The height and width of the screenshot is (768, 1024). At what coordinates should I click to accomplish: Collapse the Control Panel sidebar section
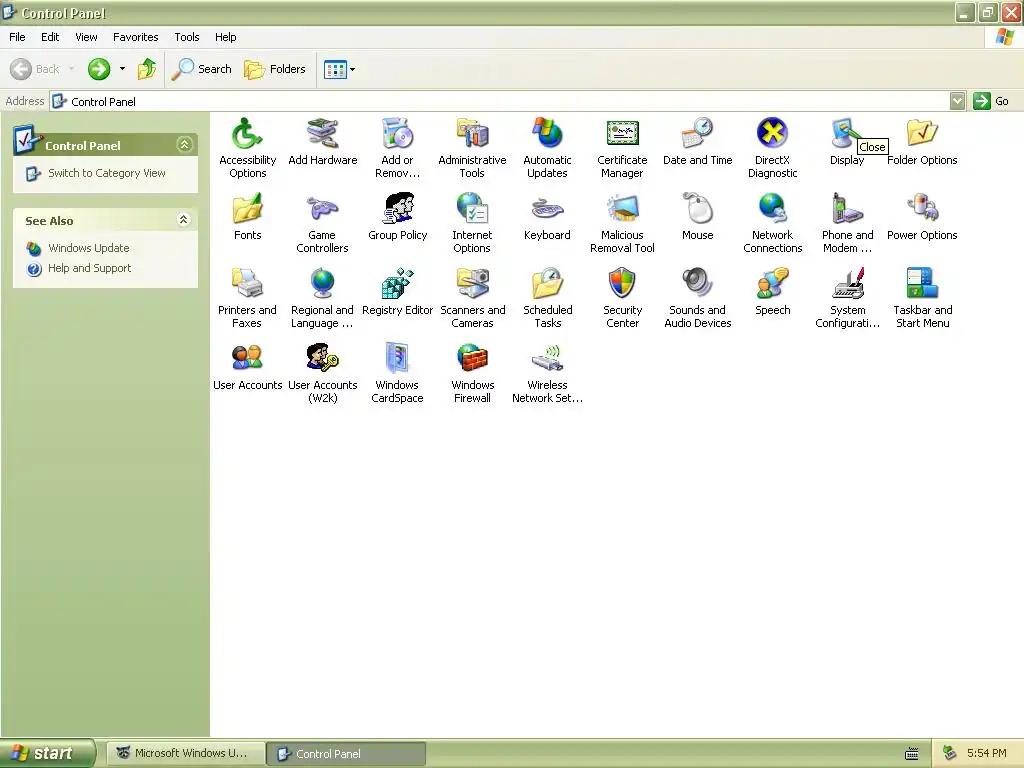click(184, 144)
